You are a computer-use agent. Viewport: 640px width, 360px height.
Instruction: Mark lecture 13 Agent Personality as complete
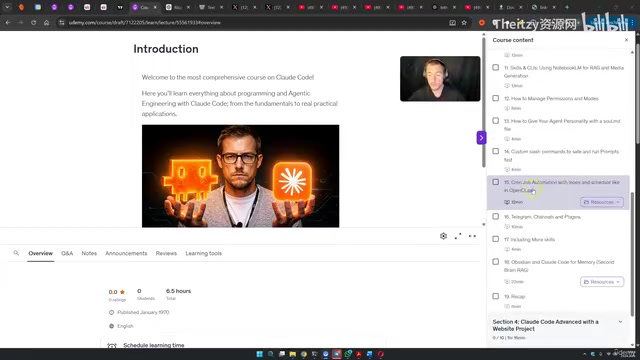click(496, 121)
